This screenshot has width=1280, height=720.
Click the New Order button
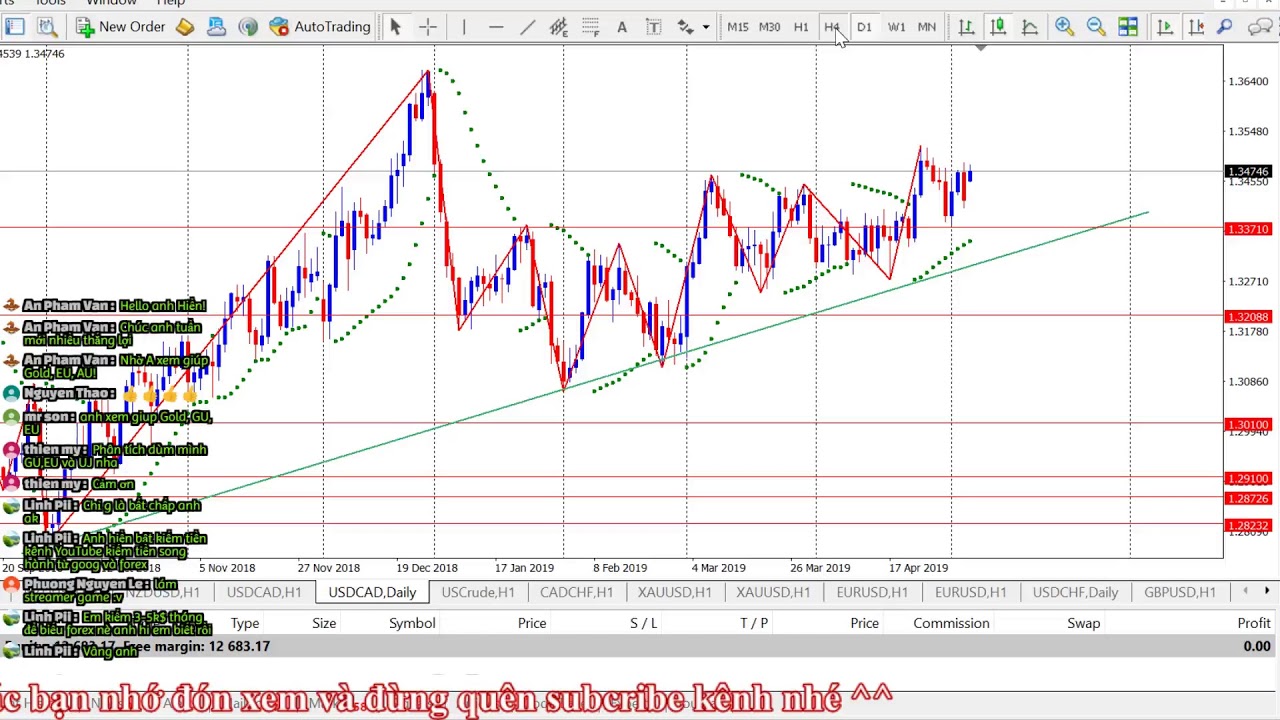pos(120,27)
